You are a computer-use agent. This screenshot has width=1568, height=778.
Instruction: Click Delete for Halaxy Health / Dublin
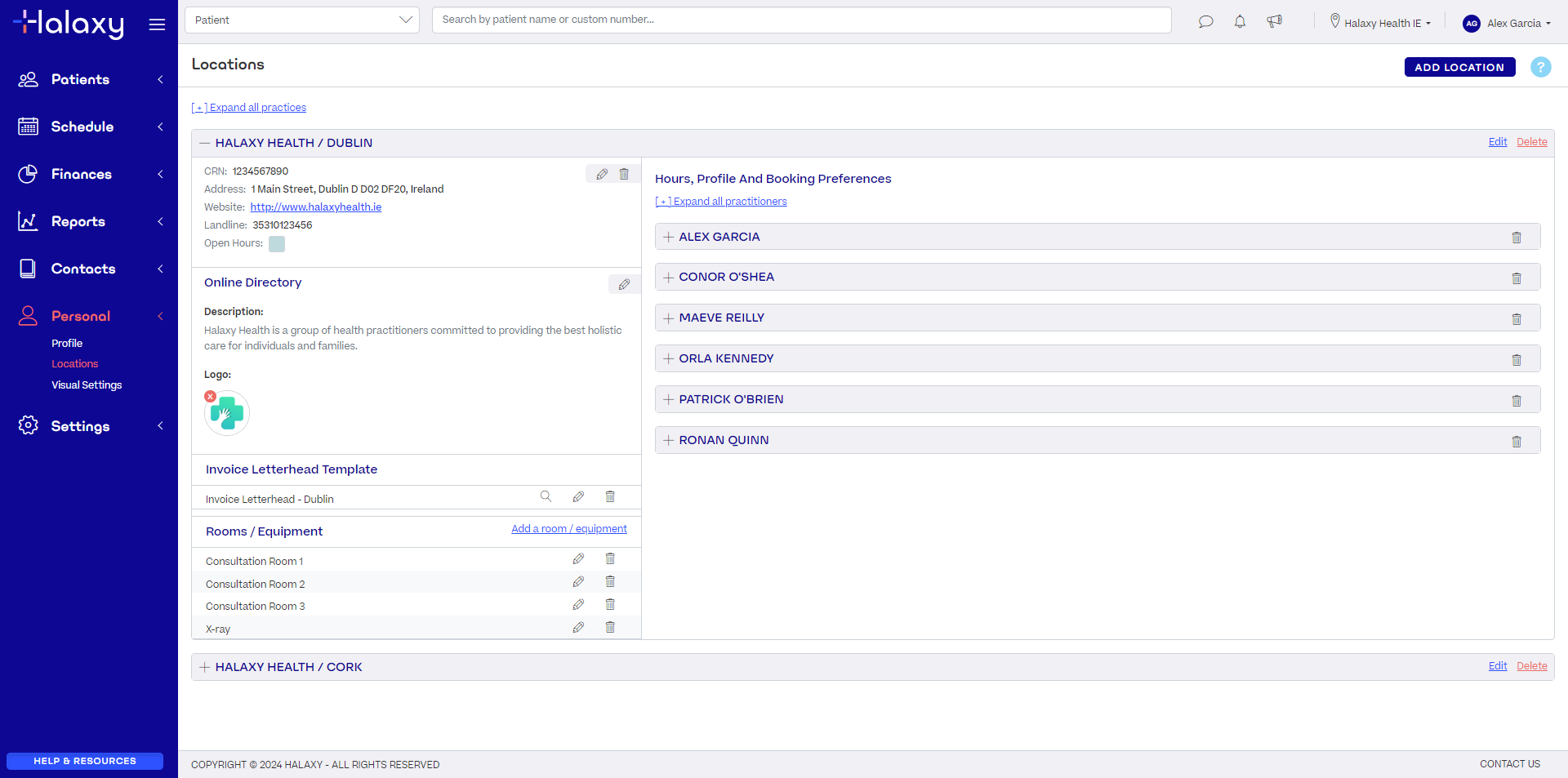1532,142
